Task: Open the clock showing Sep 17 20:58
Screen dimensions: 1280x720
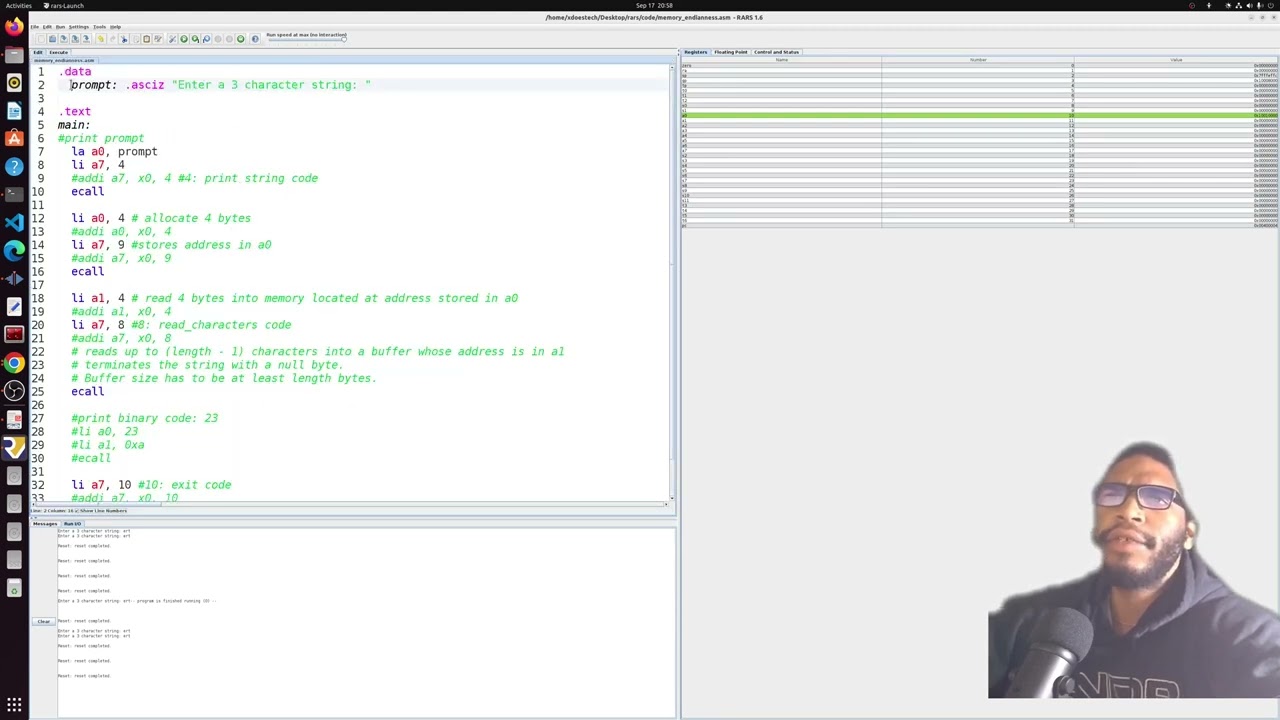Action: (654, 5)
